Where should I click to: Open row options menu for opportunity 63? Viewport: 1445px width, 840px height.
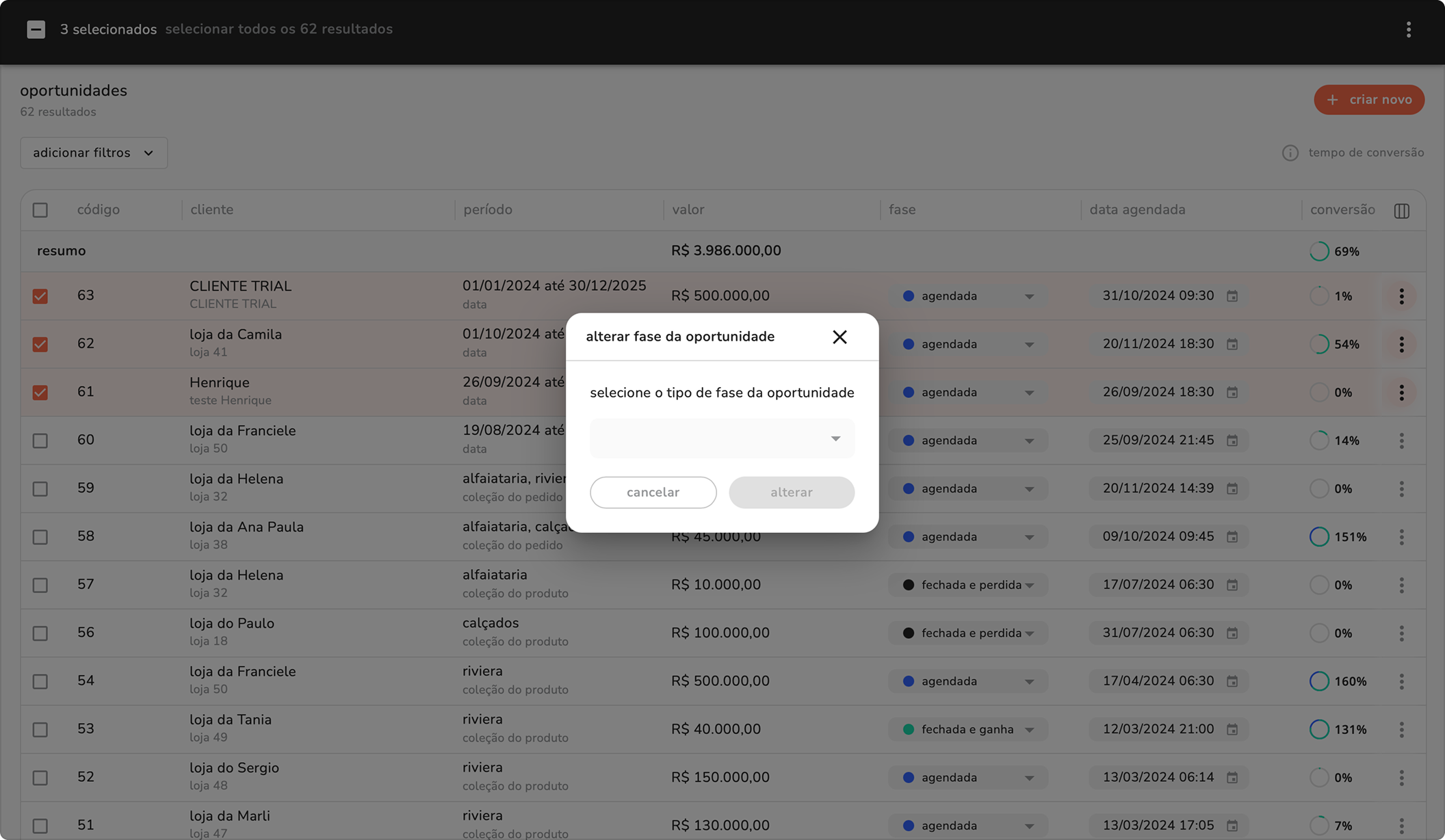point(1401,296)
